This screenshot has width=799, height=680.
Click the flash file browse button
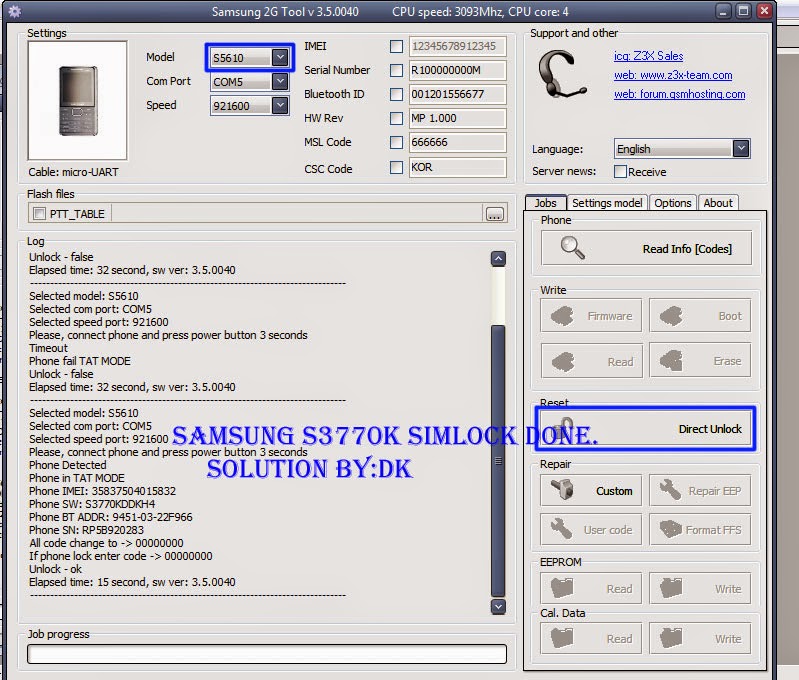point(494,214)
